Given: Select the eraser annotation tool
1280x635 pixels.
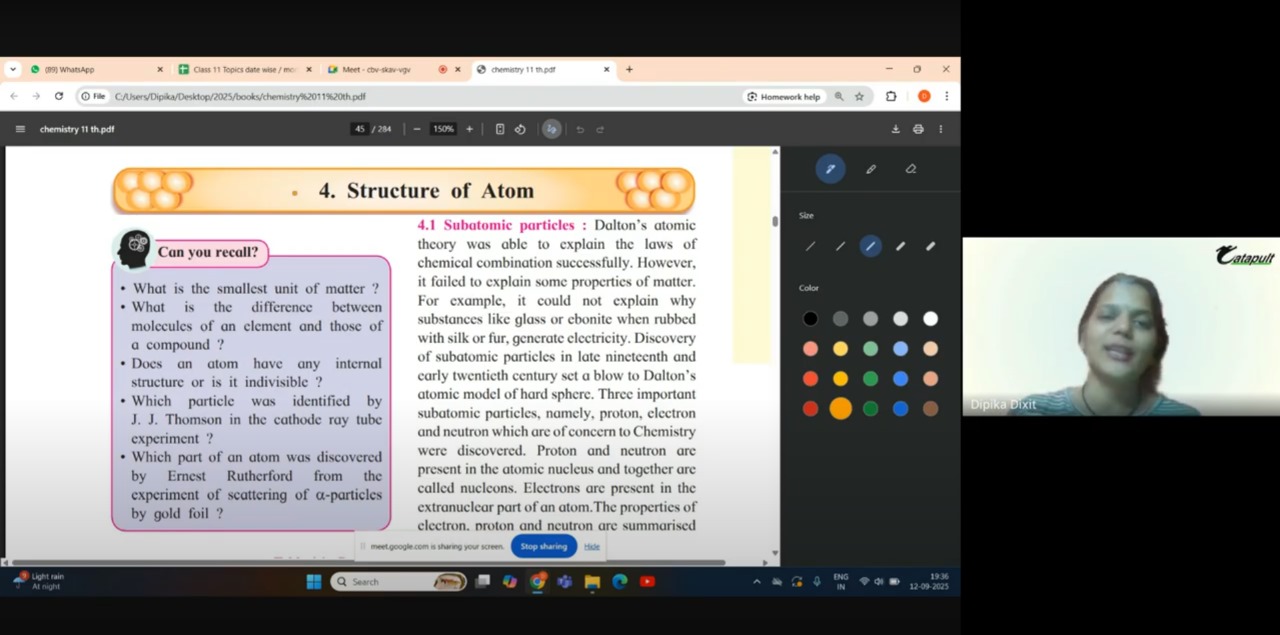Looking at the screenshot, I should click(910, 169).
